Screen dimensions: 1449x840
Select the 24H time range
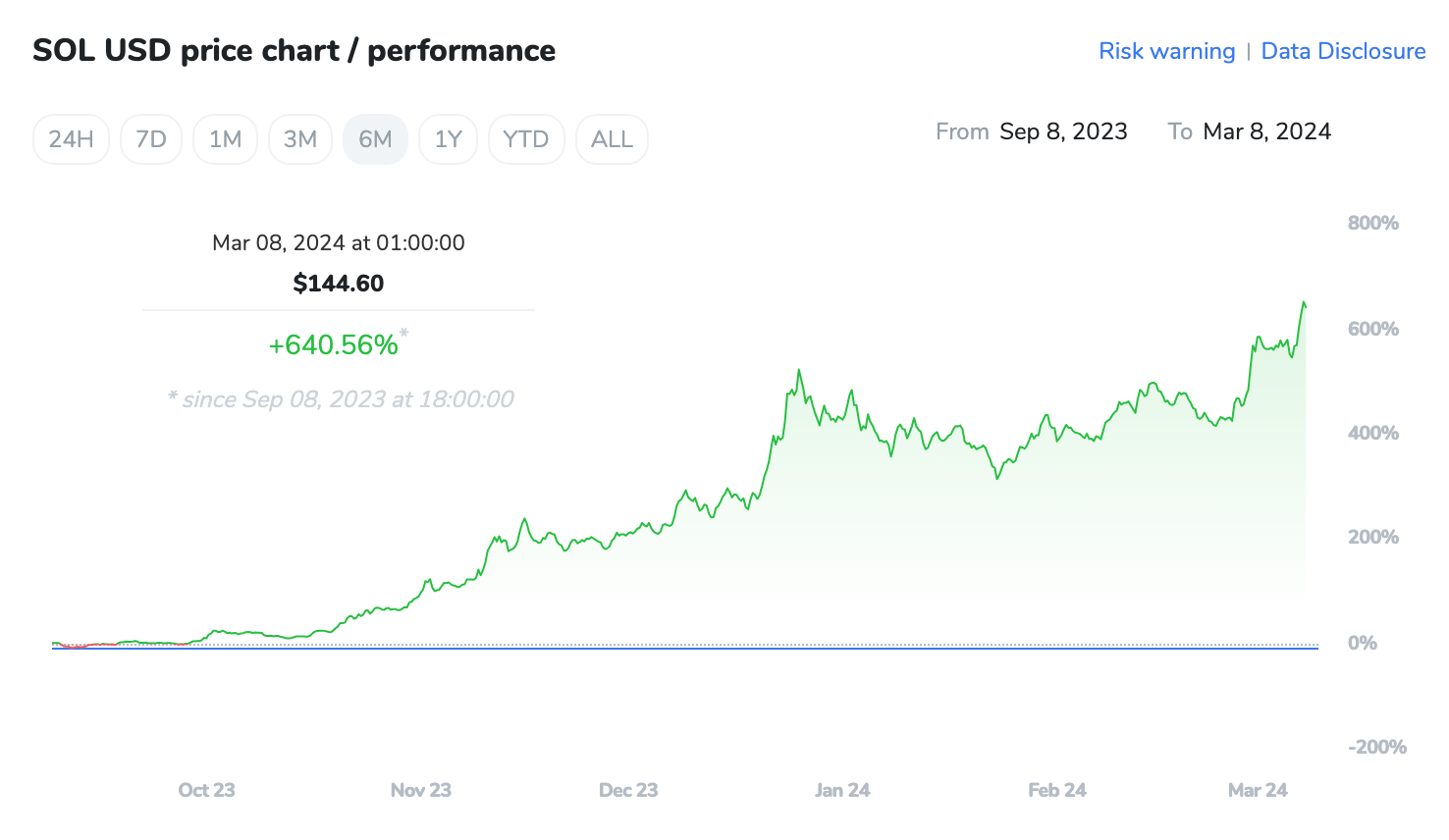coord(71,139)
